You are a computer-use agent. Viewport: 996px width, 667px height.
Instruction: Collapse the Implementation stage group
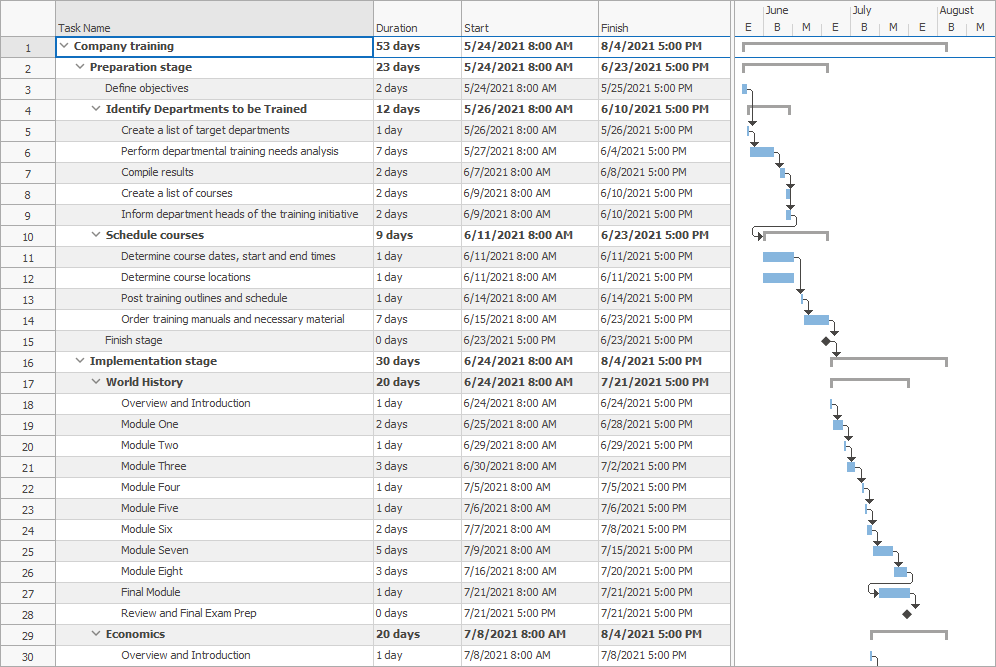[81, 361]
